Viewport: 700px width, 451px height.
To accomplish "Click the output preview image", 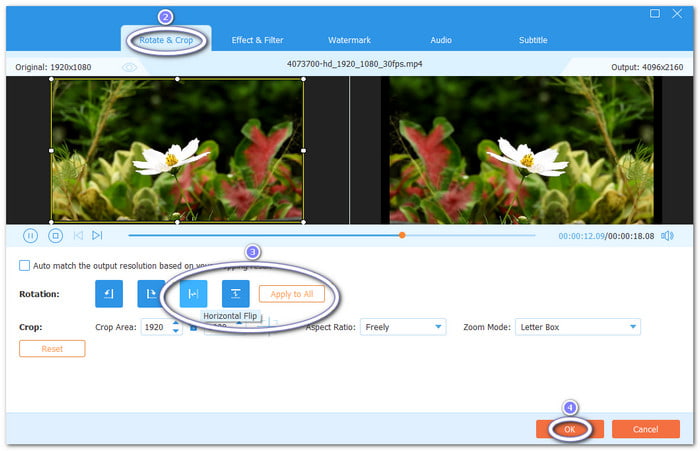I will point(521,150).
